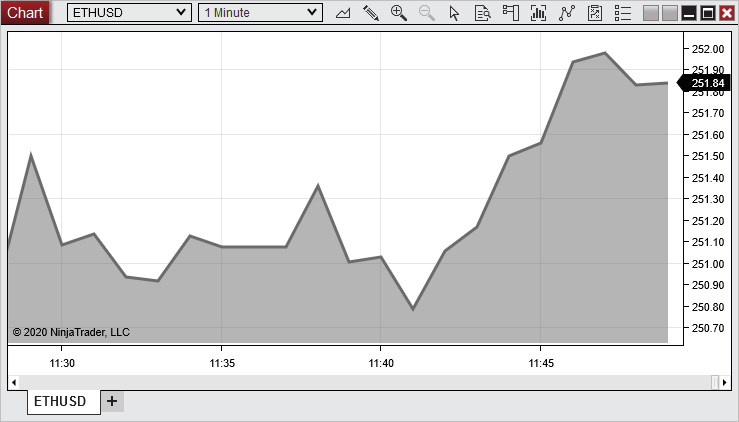This screenshot has height=422, width=739.
Task: Click the zoom out magnifier icon
Action: [427, 13]
